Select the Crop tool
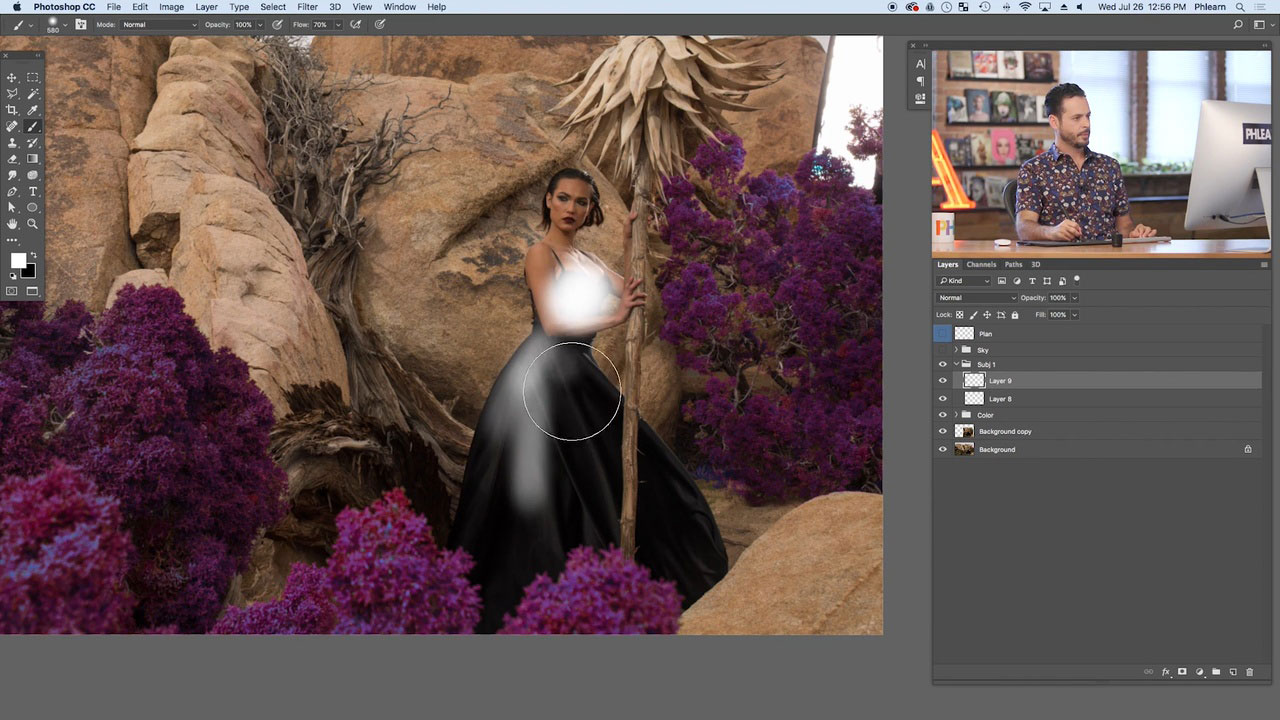 pos(12,110)
